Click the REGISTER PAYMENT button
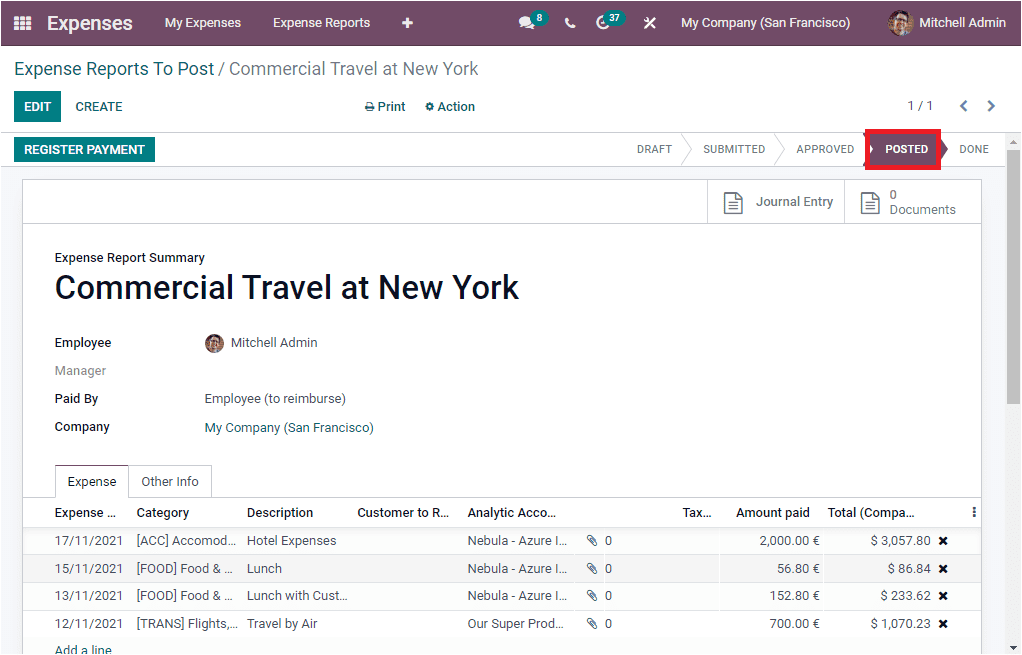1022x655 pixels. coord(84,149)
